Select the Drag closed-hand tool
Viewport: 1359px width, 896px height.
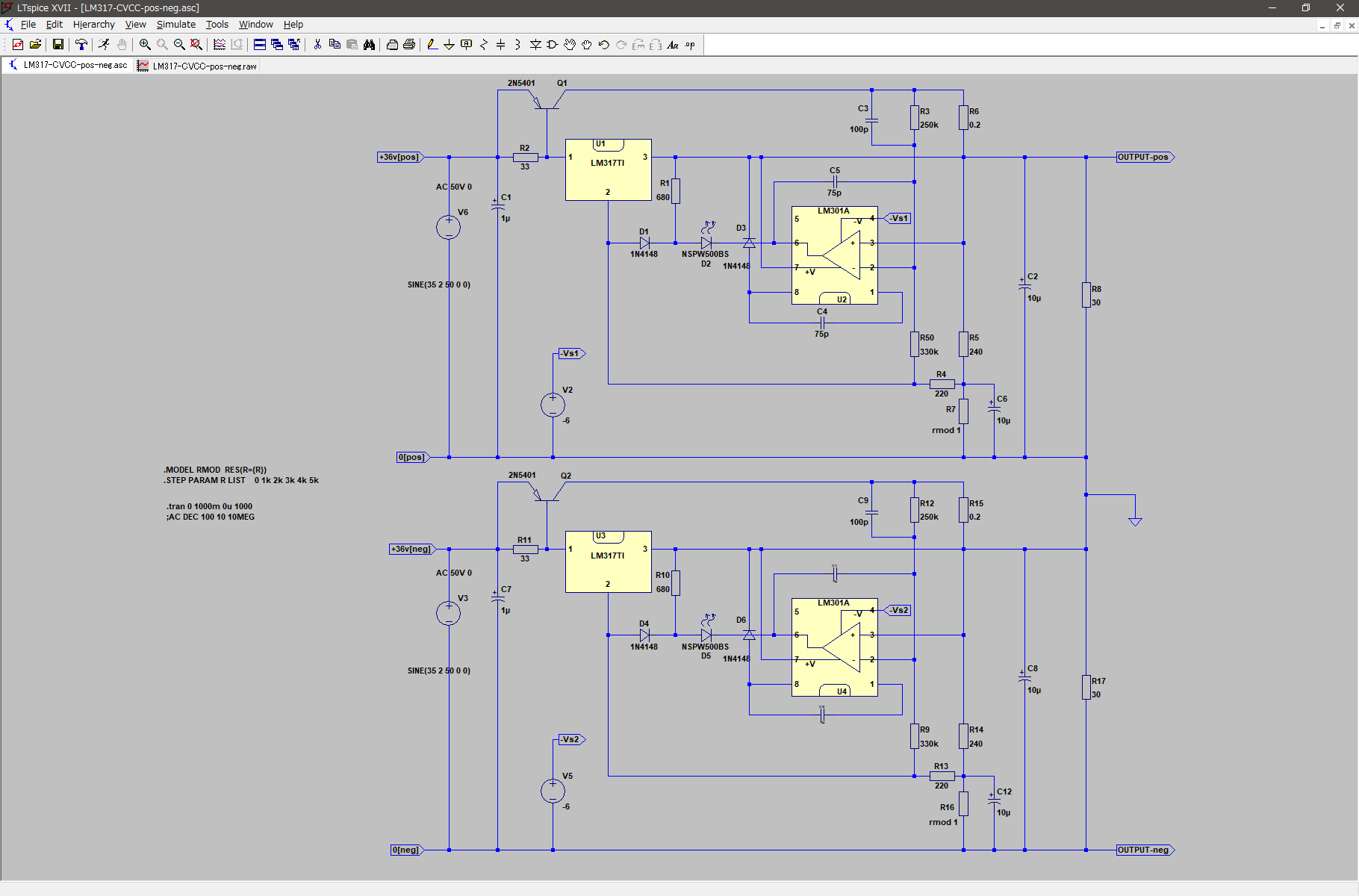pos(587,45)
